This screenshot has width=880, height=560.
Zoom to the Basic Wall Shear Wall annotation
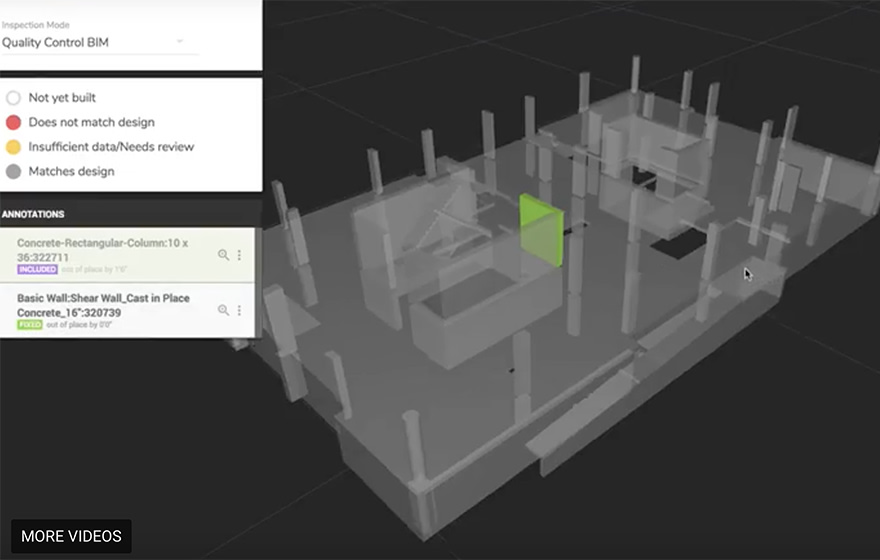(223, 310)
